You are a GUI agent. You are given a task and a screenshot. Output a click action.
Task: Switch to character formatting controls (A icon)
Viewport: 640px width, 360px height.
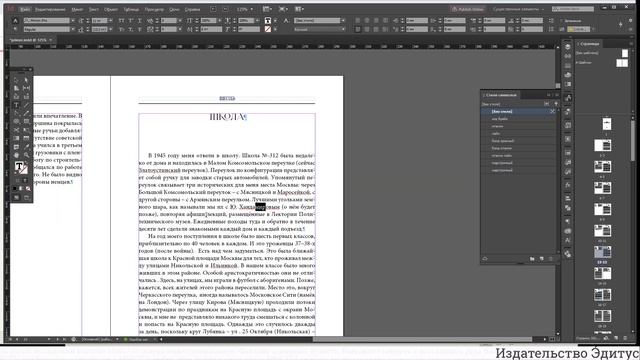click(x=16, y=21)
